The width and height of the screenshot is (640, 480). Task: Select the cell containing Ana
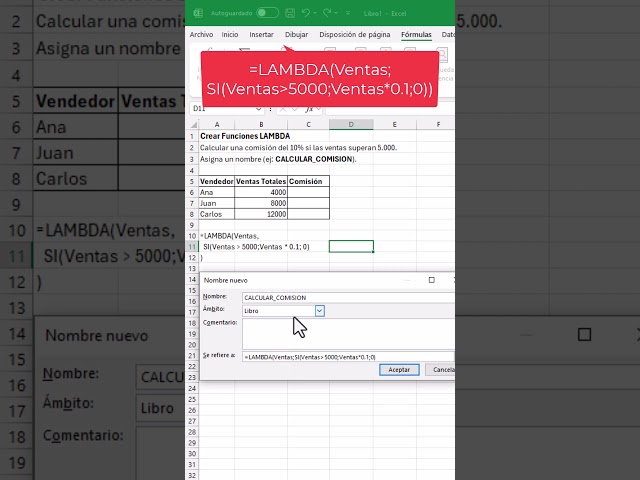point(217,192)
